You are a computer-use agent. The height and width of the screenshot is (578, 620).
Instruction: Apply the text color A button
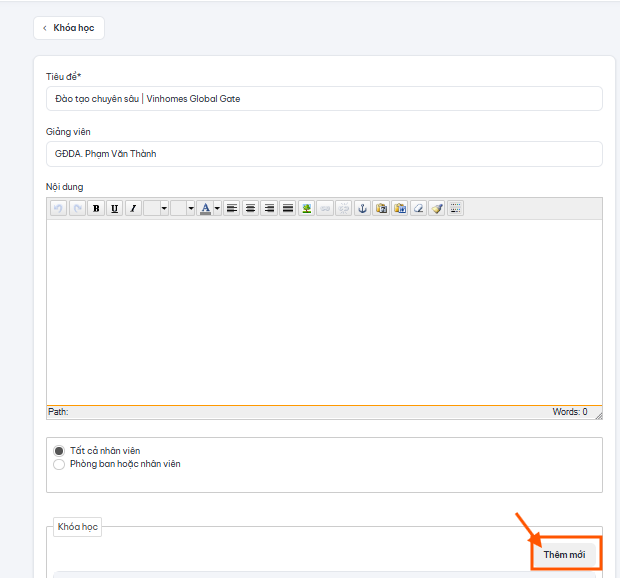205,208
